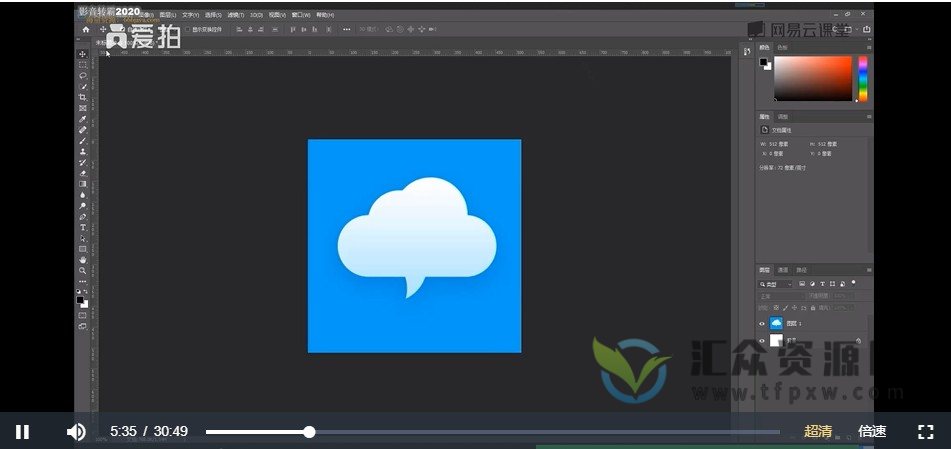This screenshot has width=951, height=449.
Task: Select the Zoom magnifier tool
Action: [x=83, y=271]
